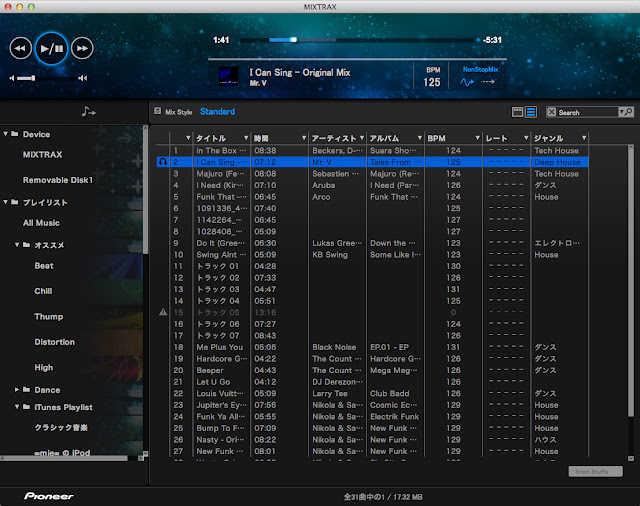This screenshot has height=506, width=640.
Task: Open the Standard mix style option
Action: 218,111
